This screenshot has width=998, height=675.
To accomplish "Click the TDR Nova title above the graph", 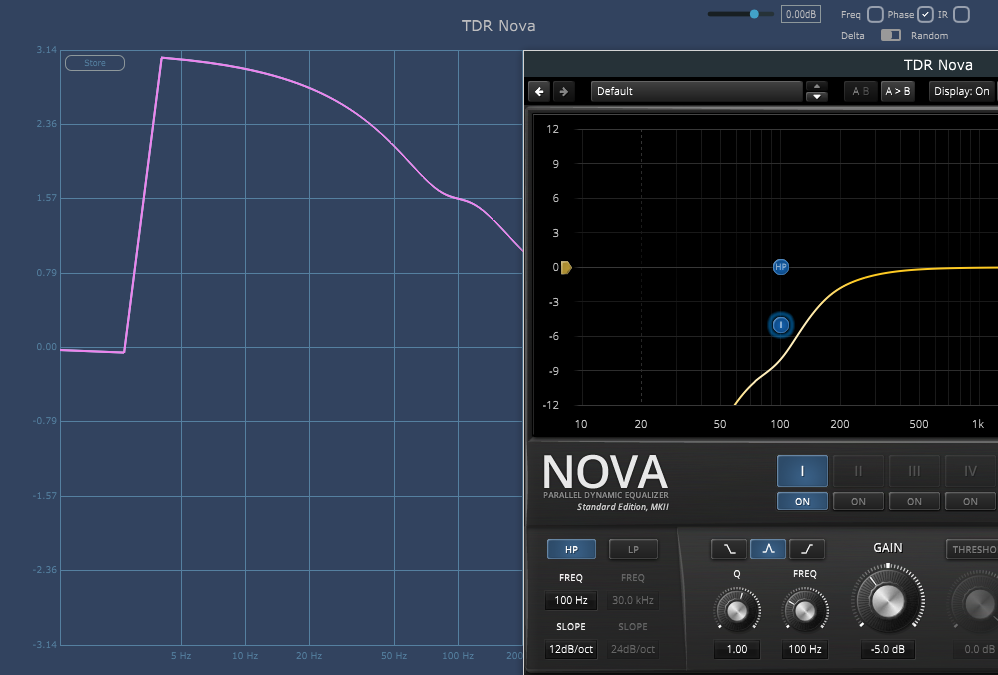I will (498, 26).
